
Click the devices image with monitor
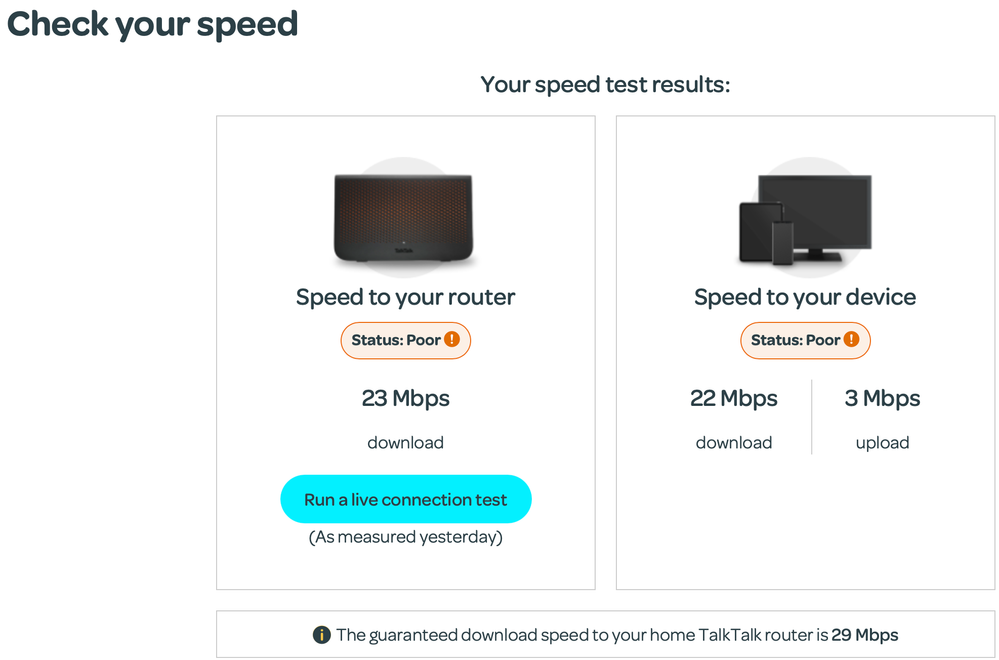pyautogui.click(x=804, y=219)
